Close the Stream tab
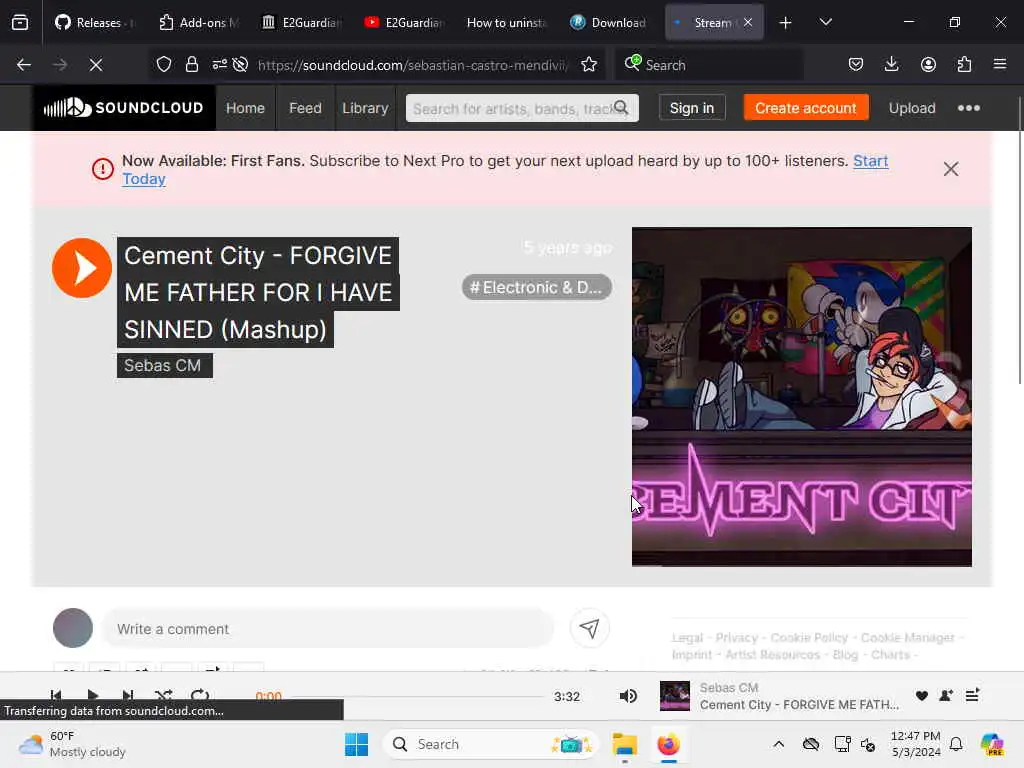1024x768 pixels. (748, 22)
